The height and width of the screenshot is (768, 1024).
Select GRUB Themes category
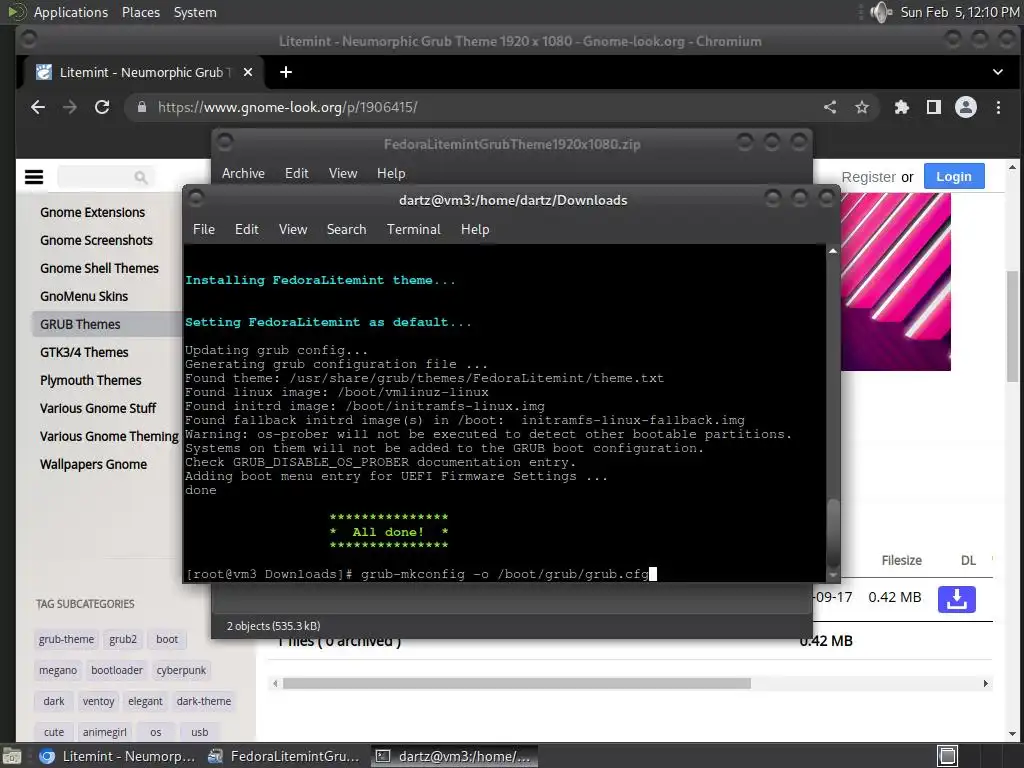click(x=80, y=325)
